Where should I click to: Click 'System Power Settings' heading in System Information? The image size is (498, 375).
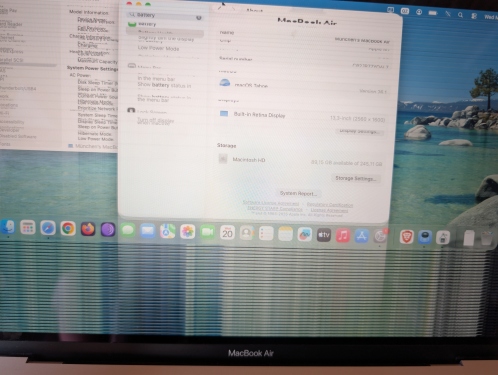point(93,69)
